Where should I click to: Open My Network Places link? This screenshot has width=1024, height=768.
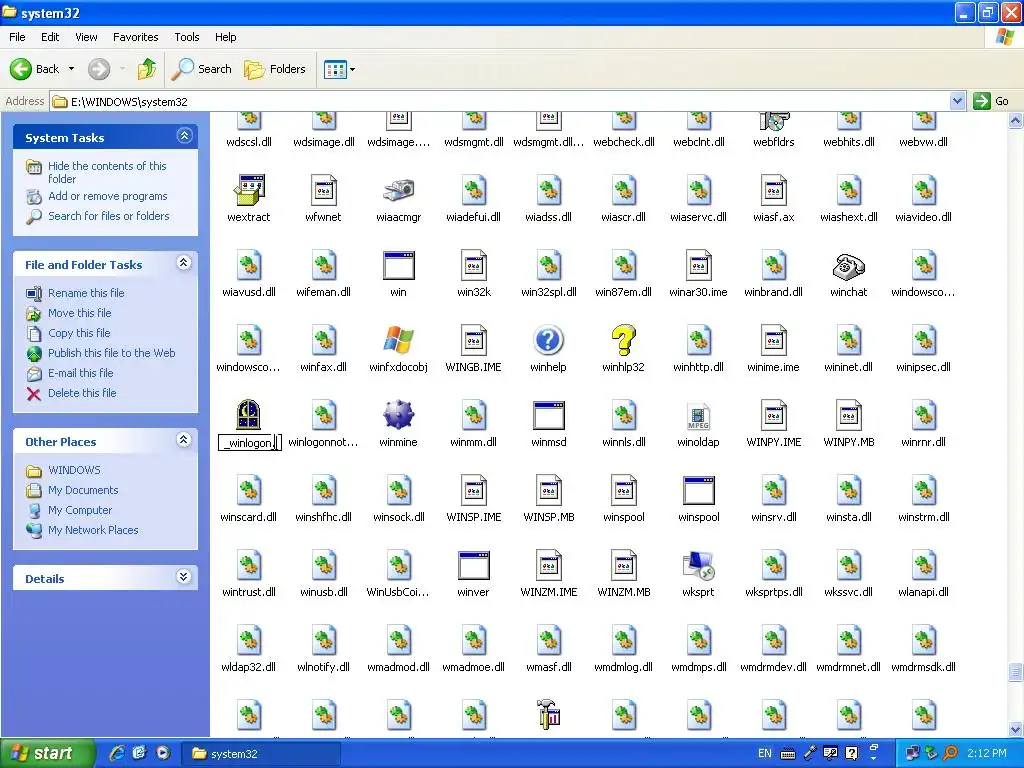93,530
